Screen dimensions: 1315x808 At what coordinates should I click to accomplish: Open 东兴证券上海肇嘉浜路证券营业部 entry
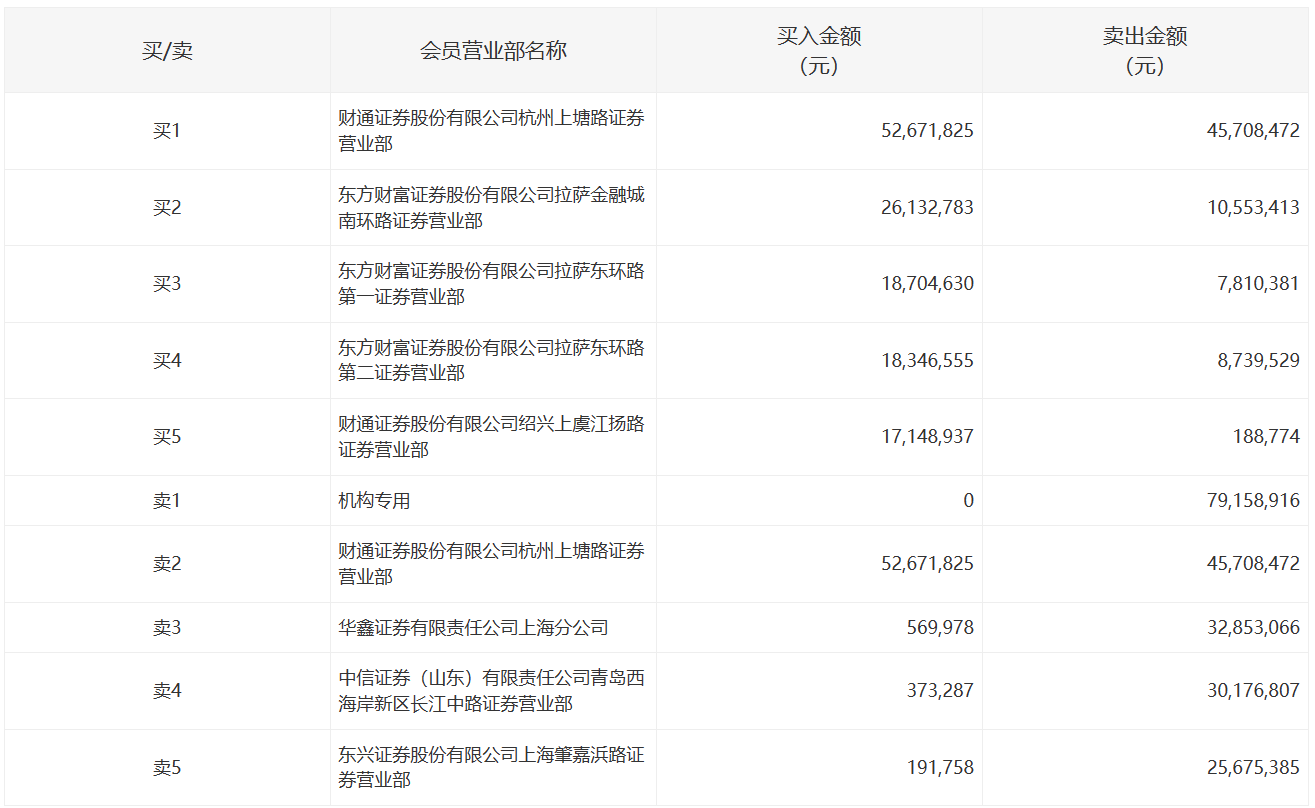pos(491,767)
